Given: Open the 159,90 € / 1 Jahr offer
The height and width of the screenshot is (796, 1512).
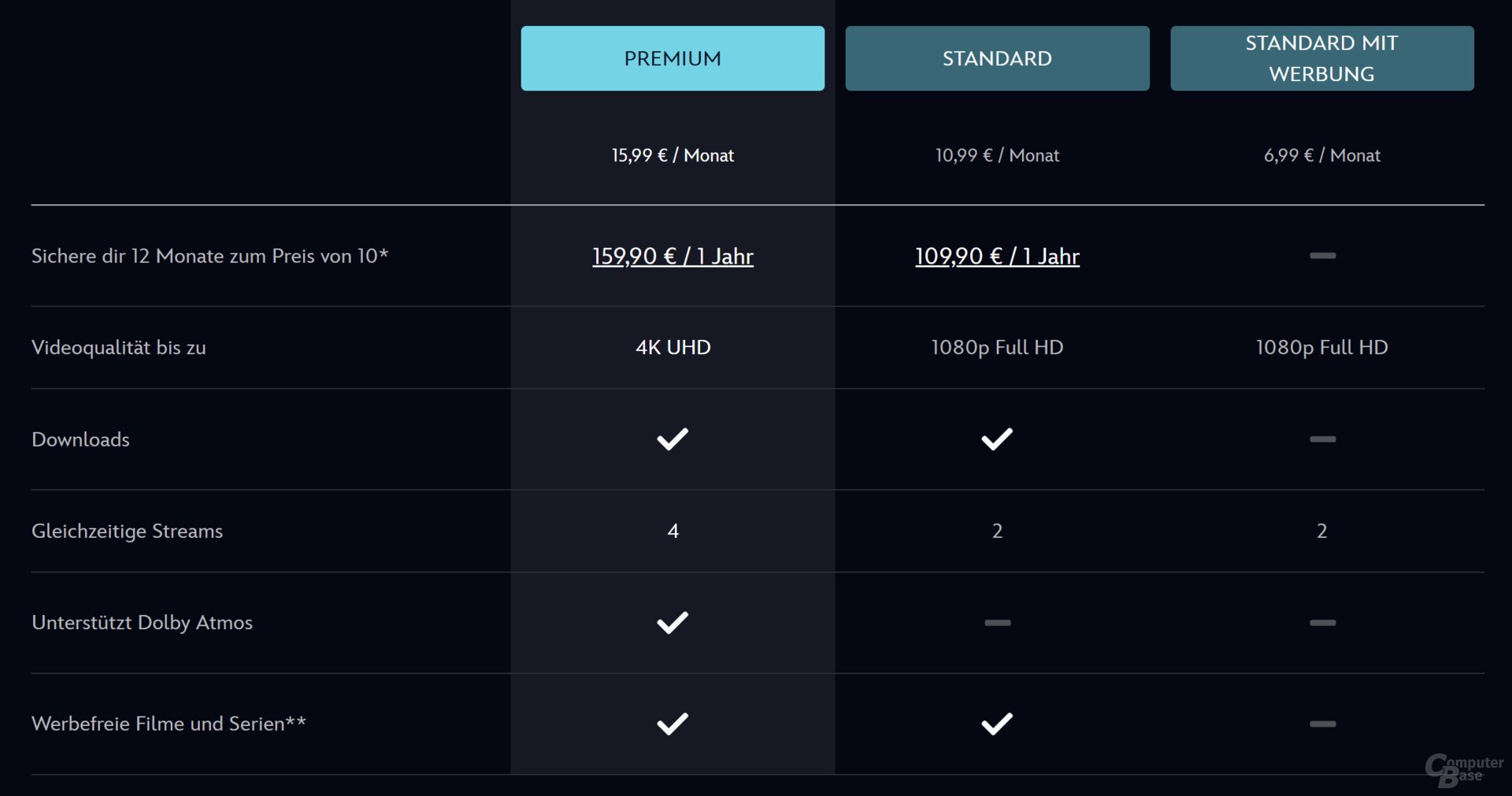Looking at the screenshot, I should tap(673, 256).
